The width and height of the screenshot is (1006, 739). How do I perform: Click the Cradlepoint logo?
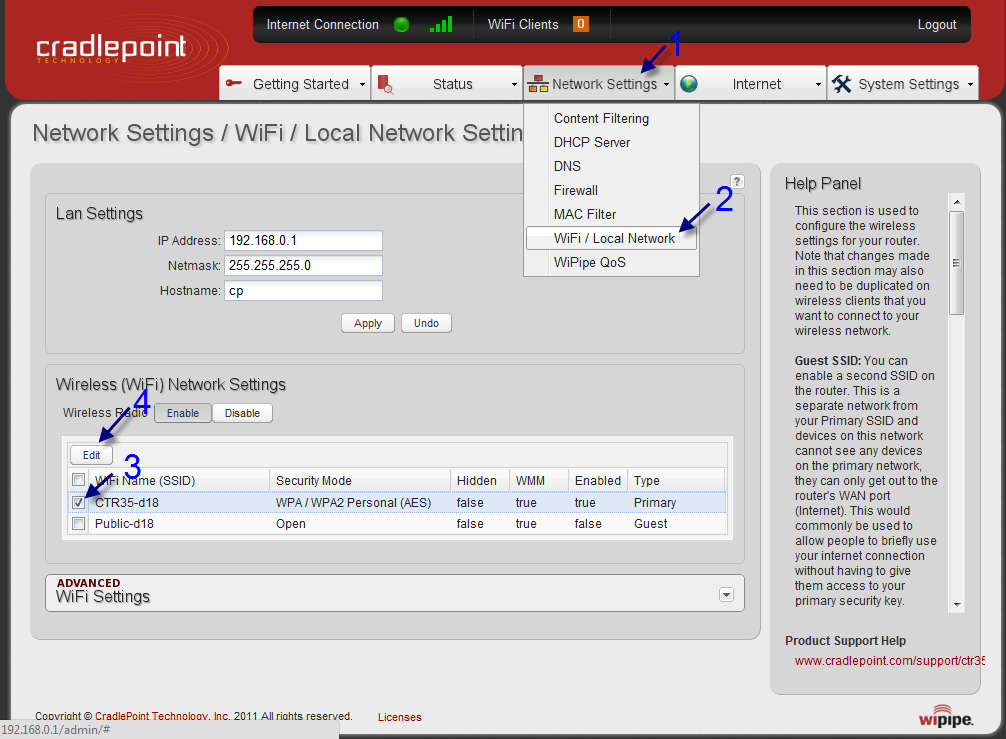(x=112, y=49)
